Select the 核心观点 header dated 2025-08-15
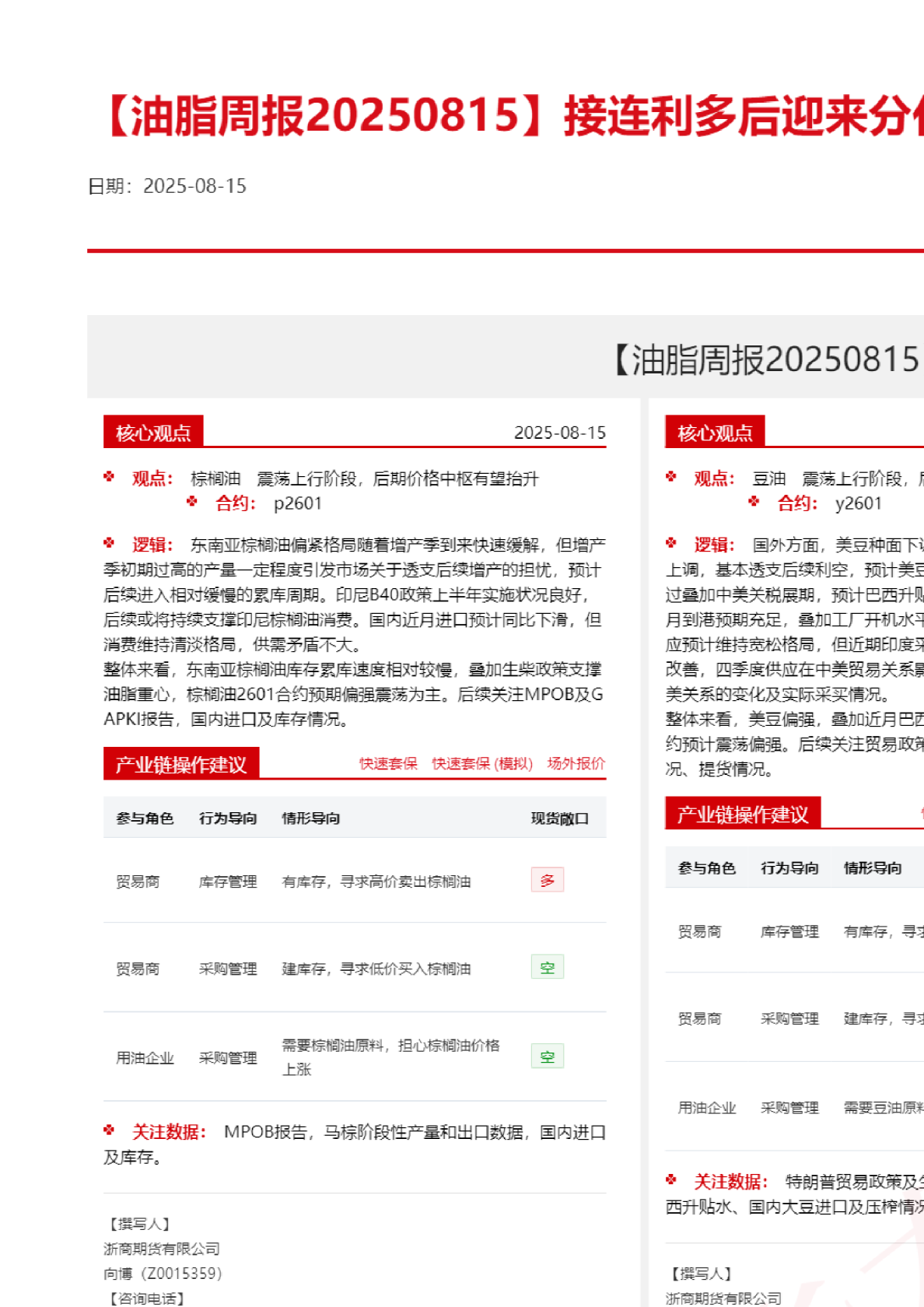 (153, 433)
